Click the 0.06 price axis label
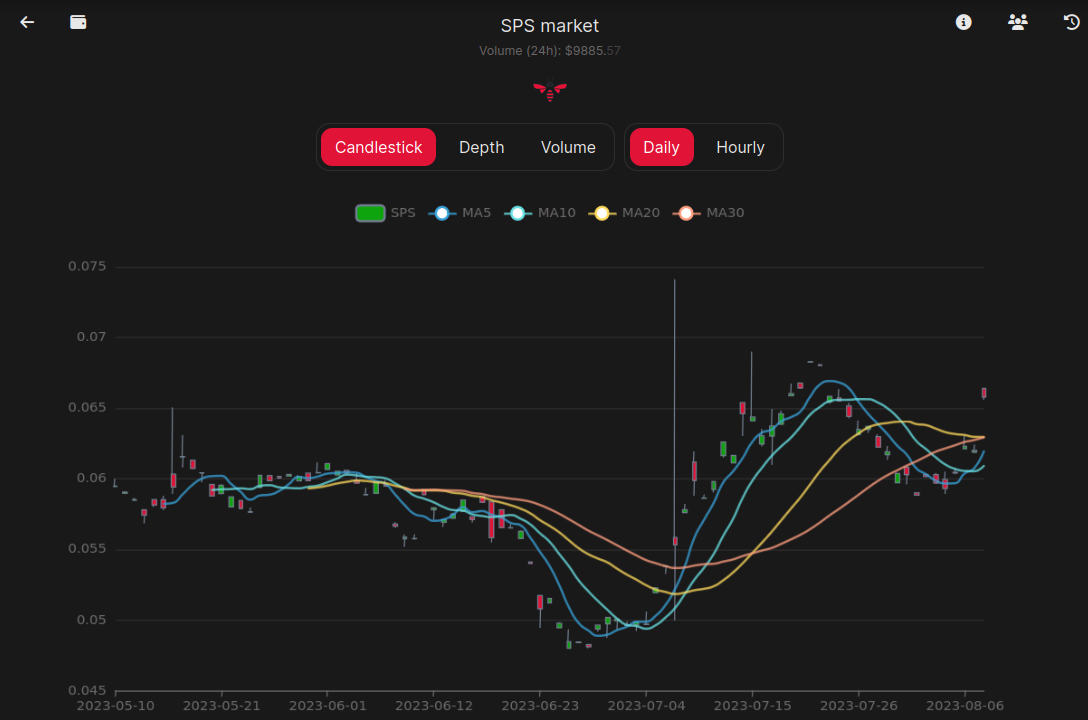Image resolution: width=1088 pixels, height=720 pixels. coord(92,478)
